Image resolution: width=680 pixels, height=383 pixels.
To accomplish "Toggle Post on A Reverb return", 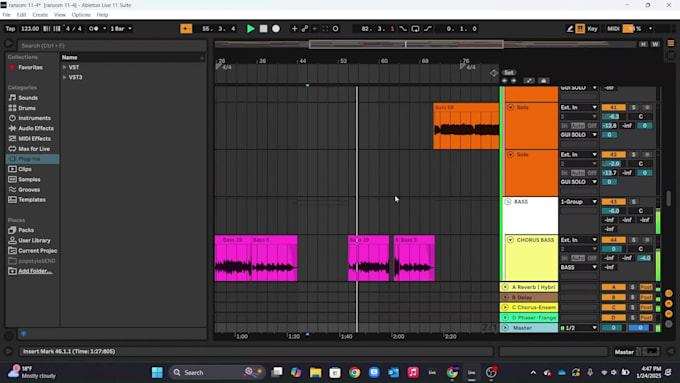I will (x=646, y=287).
